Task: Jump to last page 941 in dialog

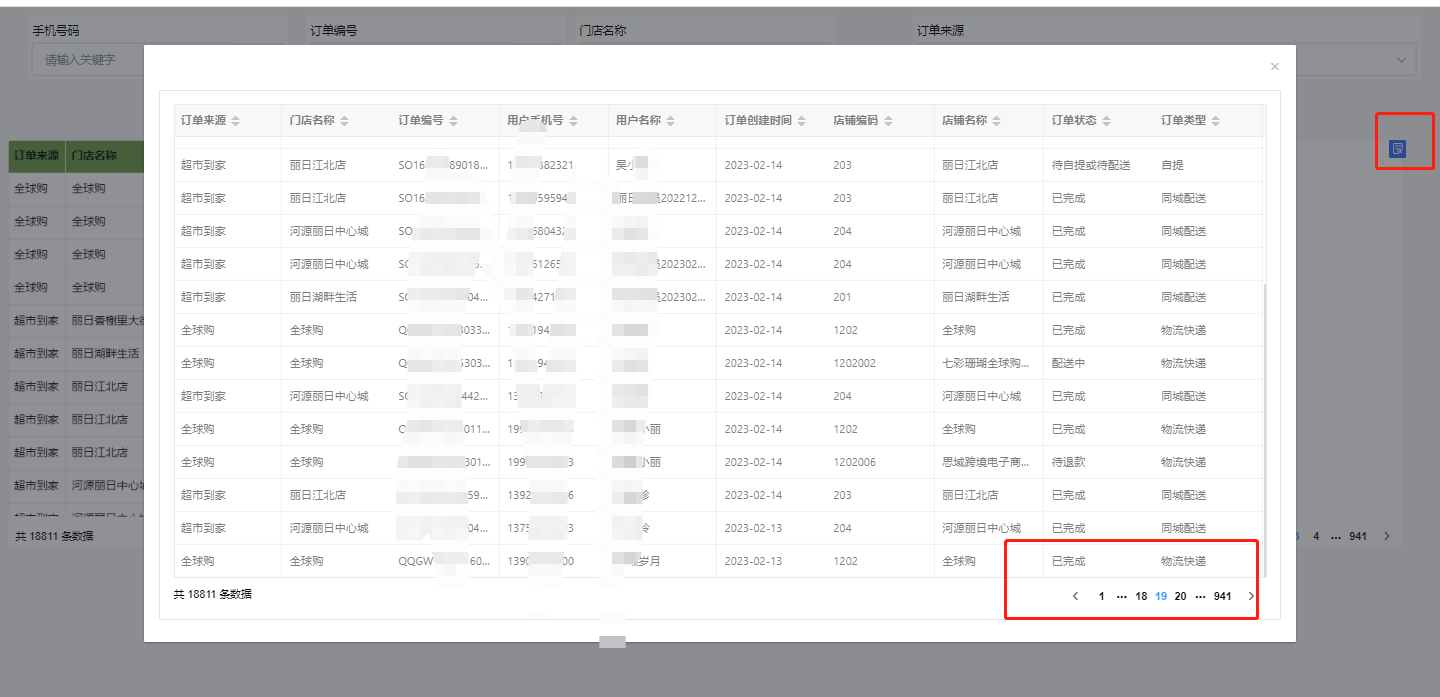Action: pyautogui.click(x=1222, y=596)
